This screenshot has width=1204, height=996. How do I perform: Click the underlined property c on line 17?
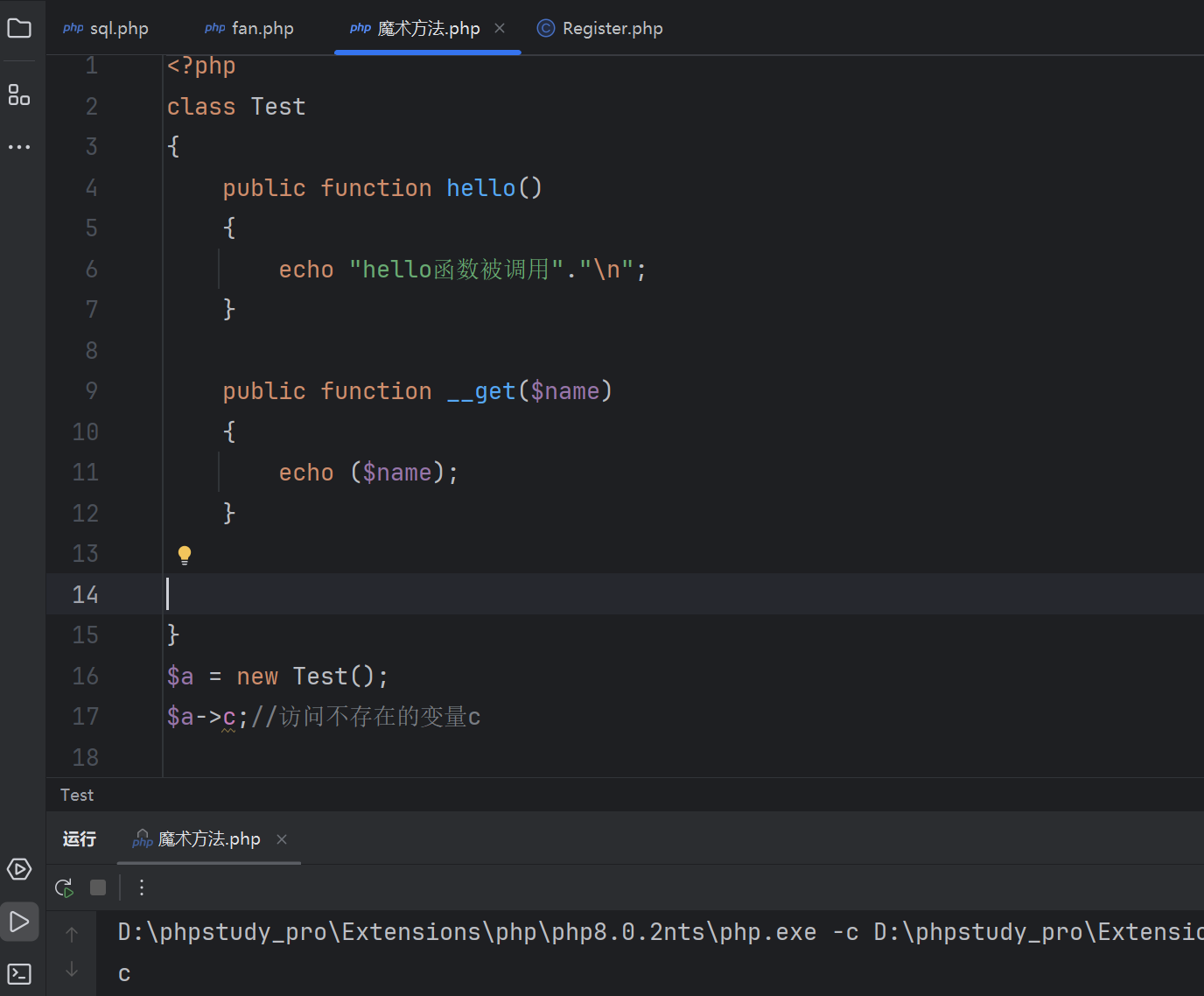(229, 718)
